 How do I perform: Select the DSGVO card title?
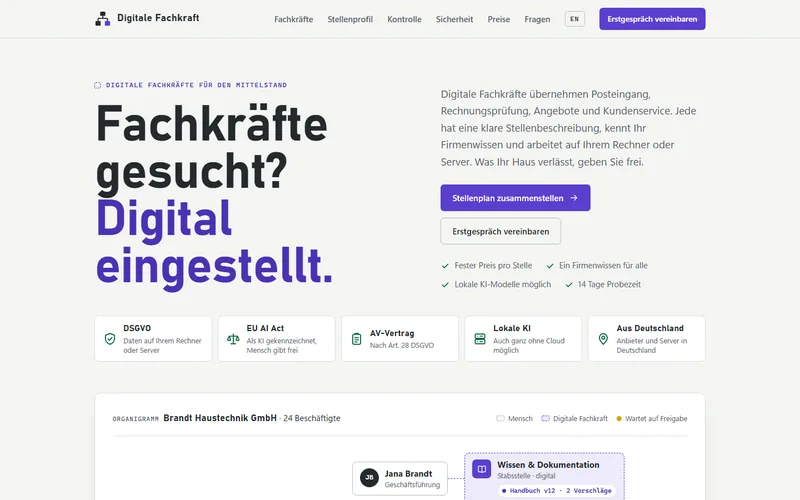(x=137, y=328)
